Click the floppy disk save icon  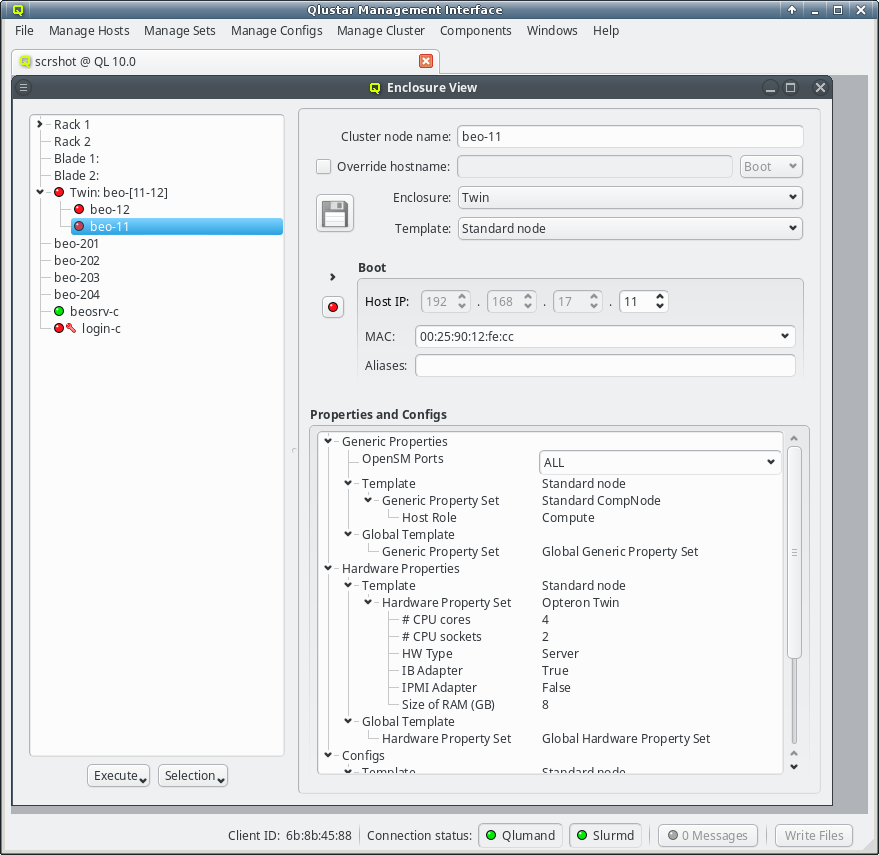(335, 214)
